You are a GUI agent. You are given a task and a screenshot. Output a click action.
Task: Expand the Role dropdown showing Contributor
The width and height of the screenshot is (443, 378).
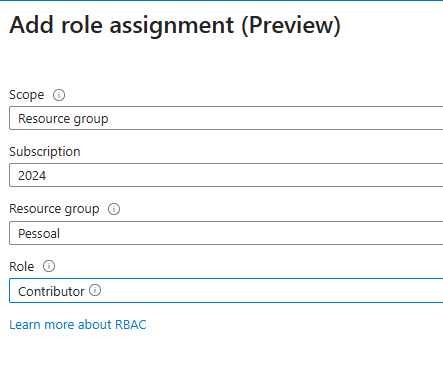coord(226,291)
